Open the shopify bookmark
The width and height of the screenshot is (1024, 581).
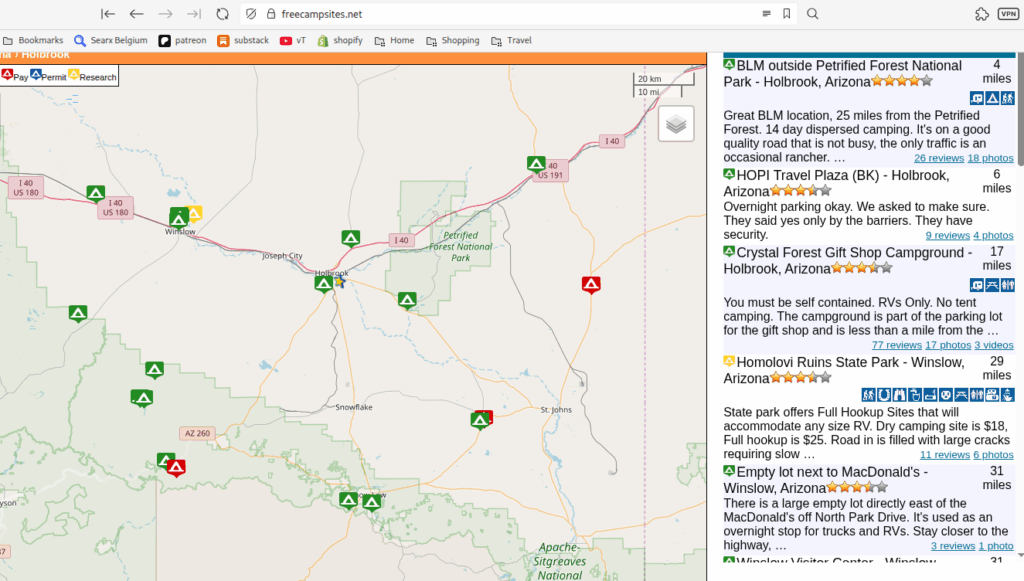point(340,40)
